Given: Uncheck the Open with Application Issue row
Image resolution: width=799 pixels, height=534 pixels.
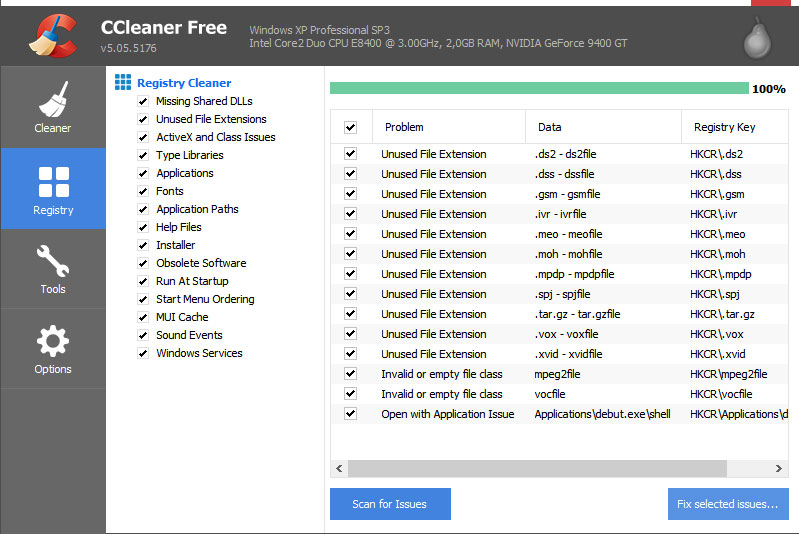Looking at the screenshot, I should [x=351, y=413].
